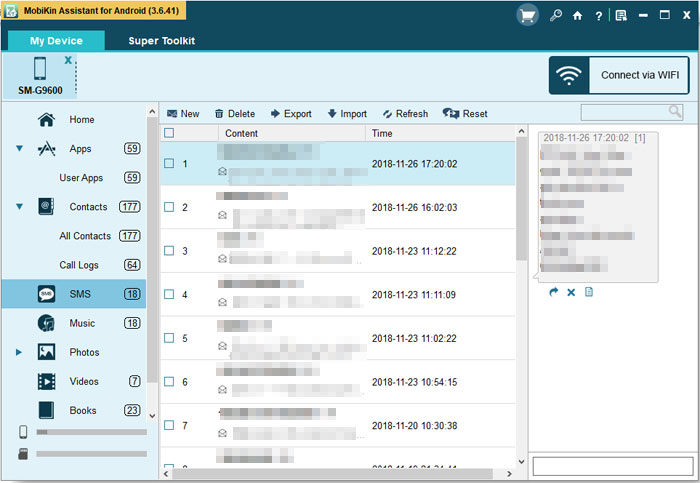The height and width of the screenshot is (483, 700).
Task: Sort by the Content column header
Action: [x=292, y=133]
